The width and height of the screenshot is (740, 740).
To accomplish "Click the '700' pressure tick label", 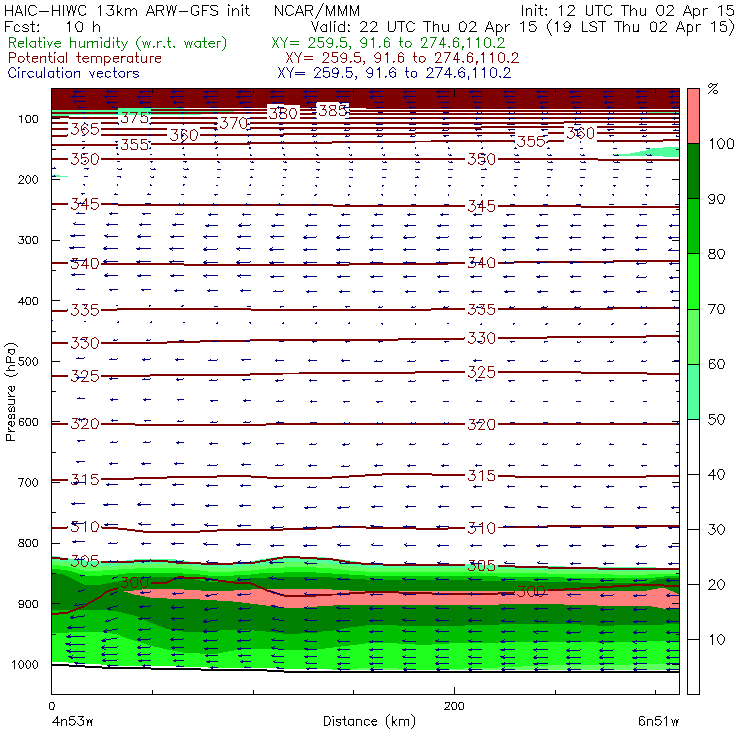I will (x=28, y=482).
